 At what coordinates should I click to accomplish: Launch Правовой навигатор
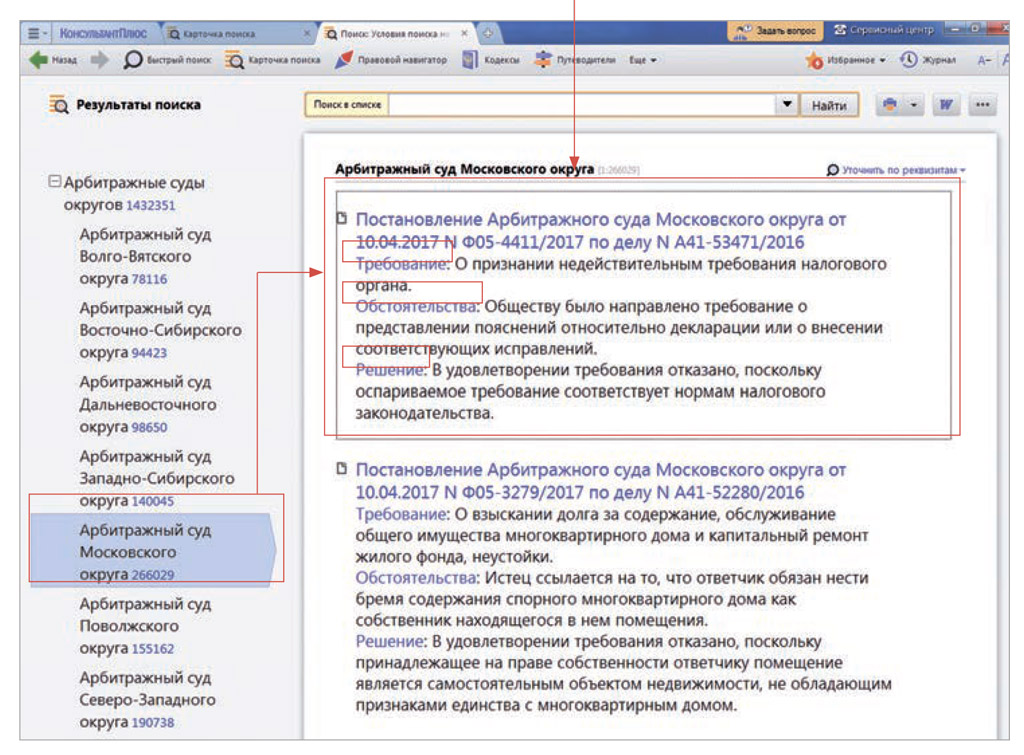pos(391,60)
